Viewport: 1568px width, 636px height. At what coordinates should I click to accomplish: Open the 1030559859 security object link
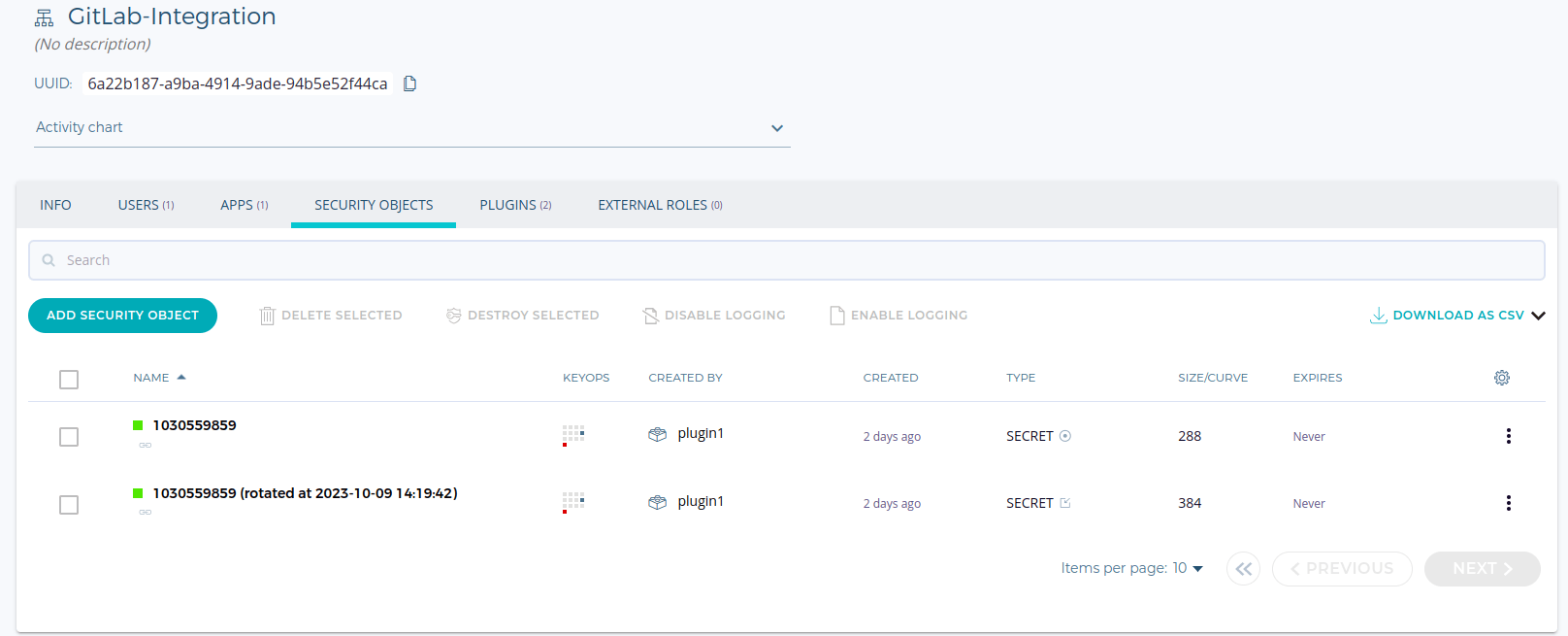point(194,425)
